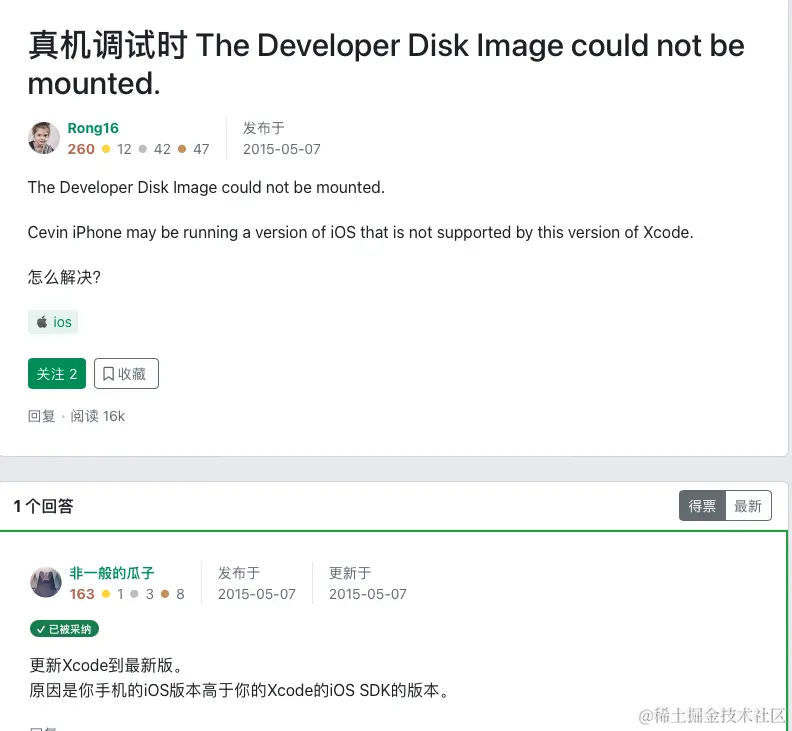792x731 pixels.
Task: Click the 1个回答 answers heading
Action: click(x=43, y=506)
